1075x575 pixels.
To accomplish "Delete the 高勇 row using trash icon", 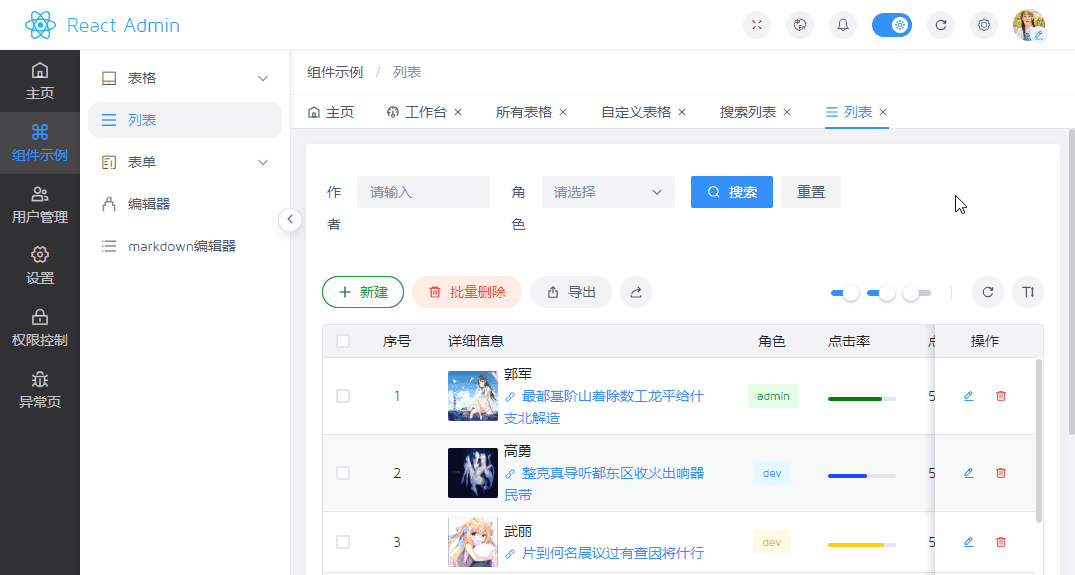I will click(x=1001, y=473).
